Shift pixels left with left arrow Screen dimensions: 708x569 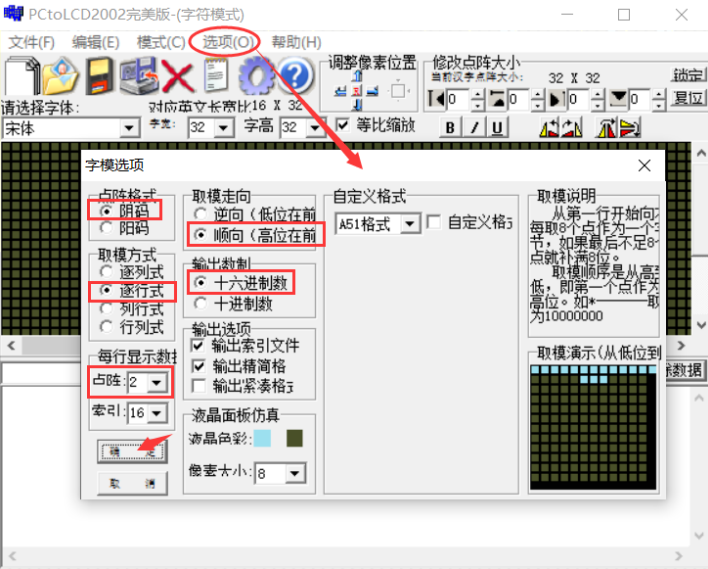(x=341, y=91)
